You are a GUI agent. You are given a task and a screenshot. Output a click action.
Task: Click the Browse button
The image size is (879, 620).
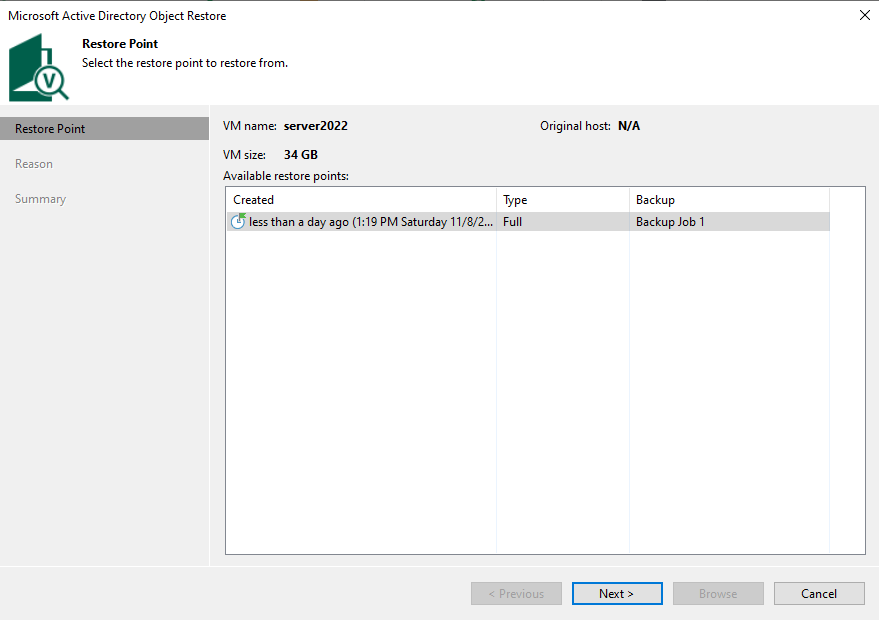[x=718, y=594]
